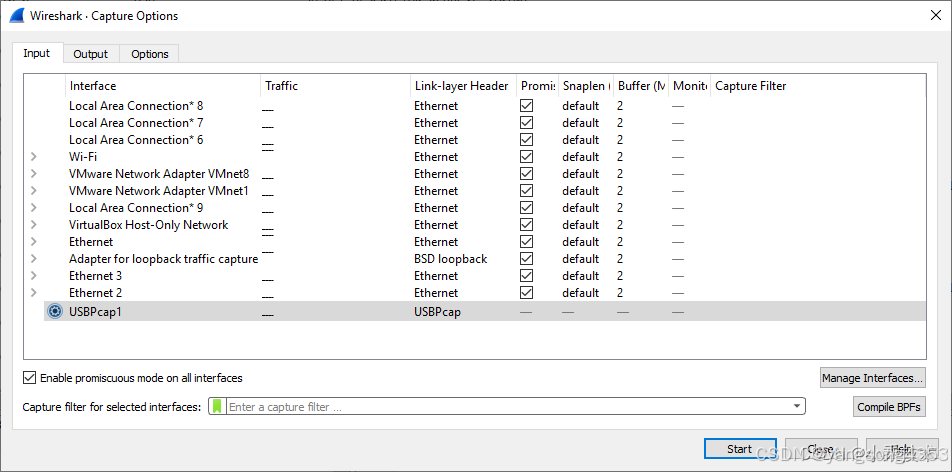Select Local Area Connection* 7 interface
Viewport: 952px width, 472px height.
pyautogui.click(x=136, y=123)
